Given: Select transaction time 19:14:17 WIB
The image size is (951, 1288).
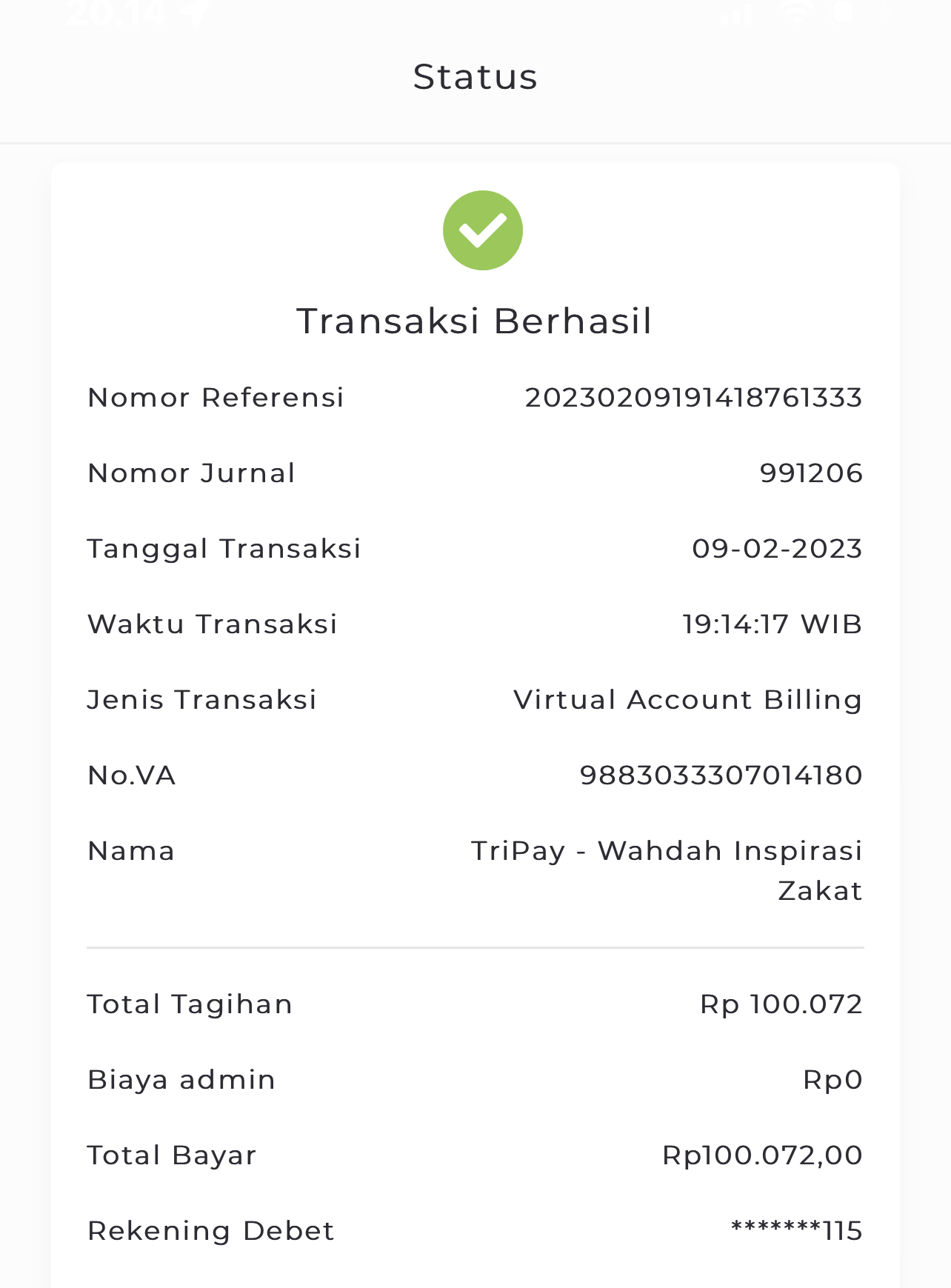Looking at the screenshot, I should 773,624.
